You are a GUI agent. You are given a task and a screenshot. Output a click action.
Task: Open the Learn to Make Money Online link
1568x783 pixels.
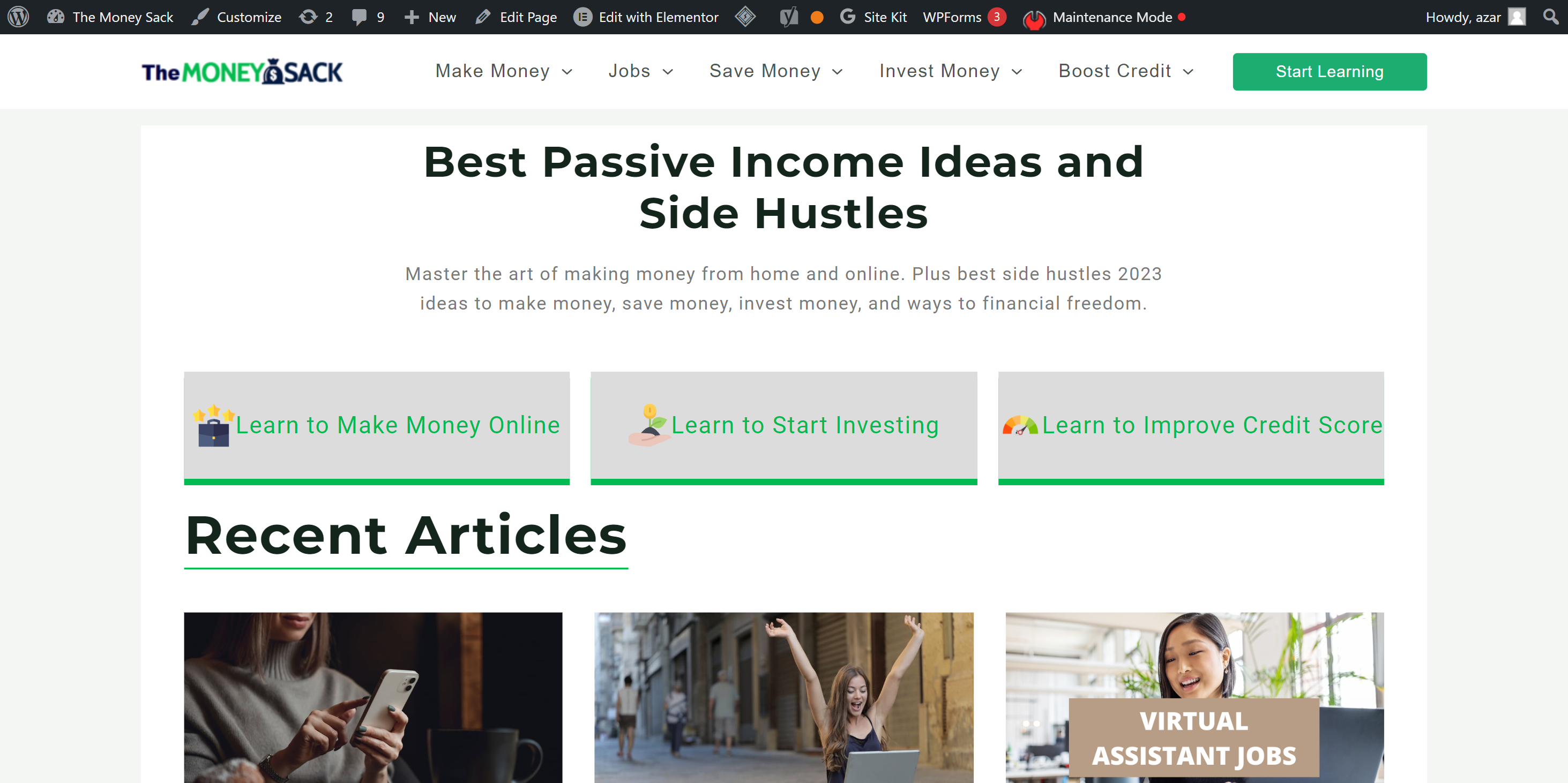[398, 425]
